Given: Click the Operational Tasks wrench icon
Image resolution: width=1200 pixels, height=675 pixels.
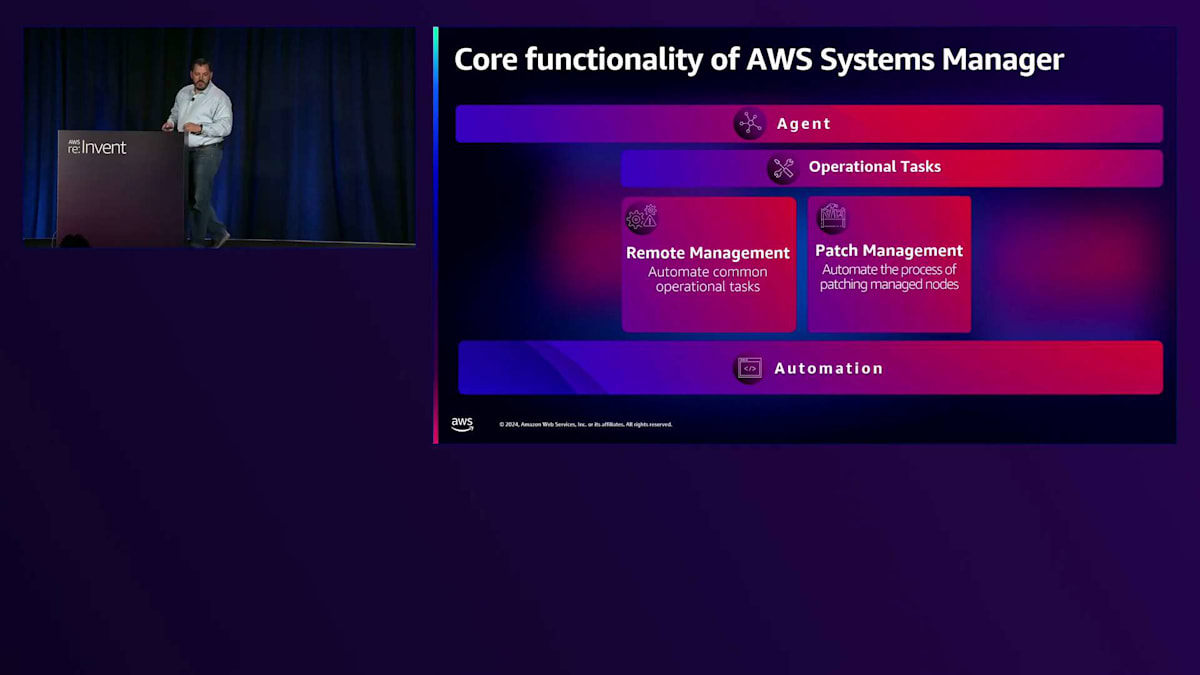Looking at the screenshot, I should tap(782, 168).
